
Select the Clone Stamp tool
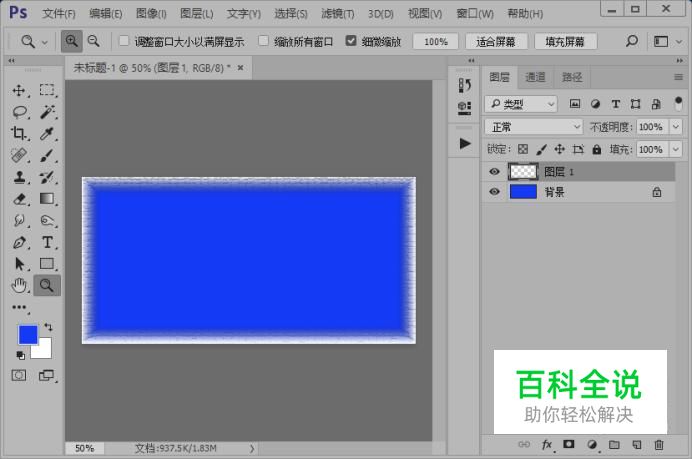tap(19, 177)
